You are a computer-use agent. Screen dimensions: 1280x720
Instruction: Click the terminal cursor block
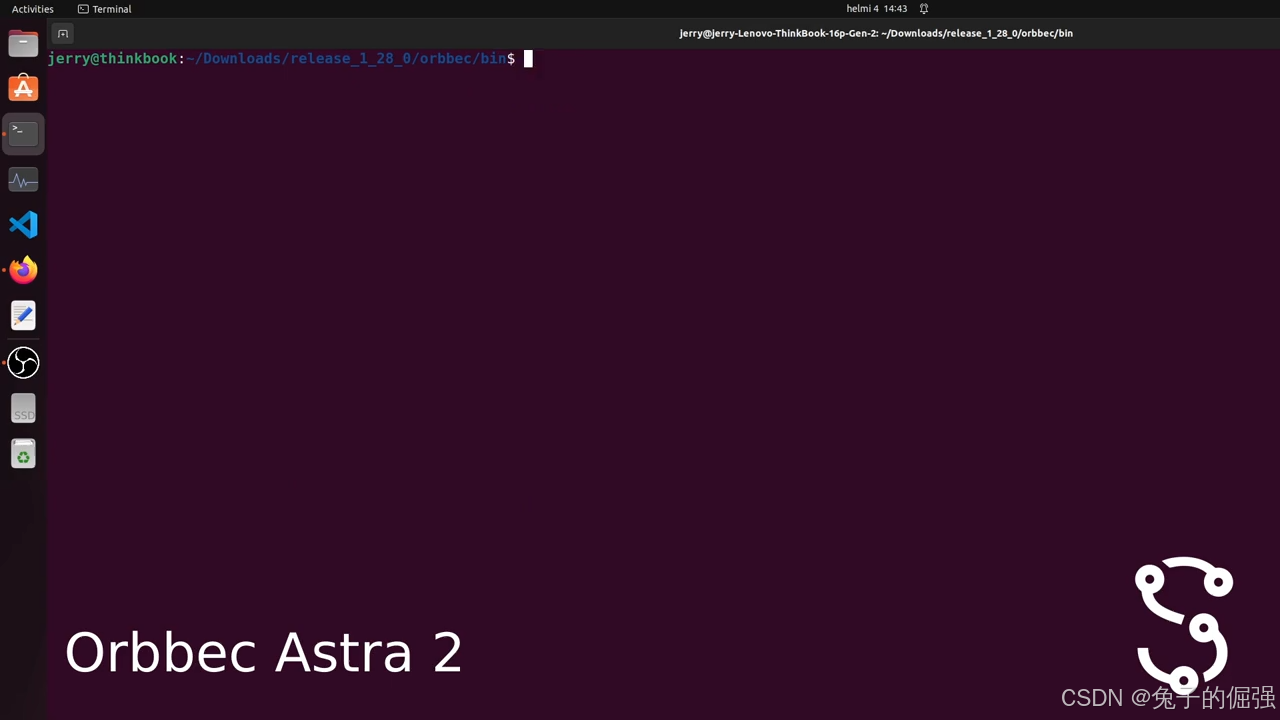click(528, 58)
